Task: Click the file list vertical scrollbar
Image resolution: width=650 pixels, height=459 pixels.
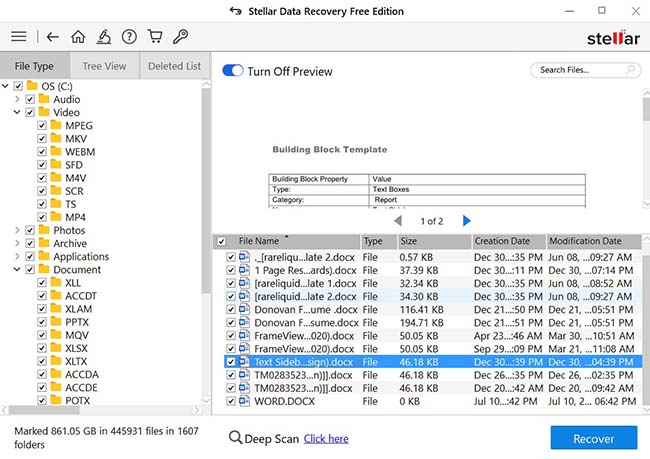Action: click(x=646, y=330)
